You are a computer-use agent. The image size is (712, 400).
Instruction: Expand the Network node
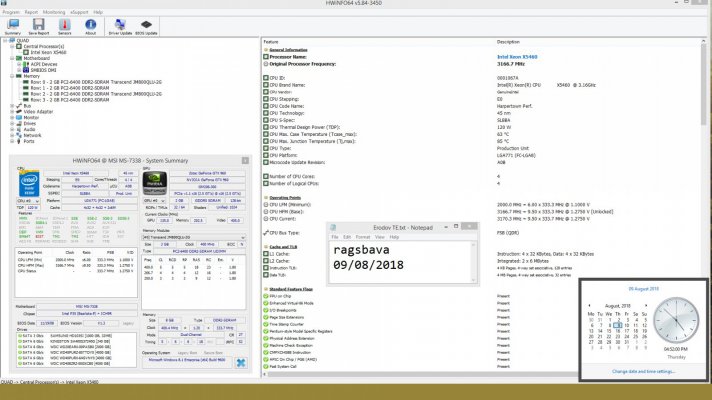[x=12, y=135]
